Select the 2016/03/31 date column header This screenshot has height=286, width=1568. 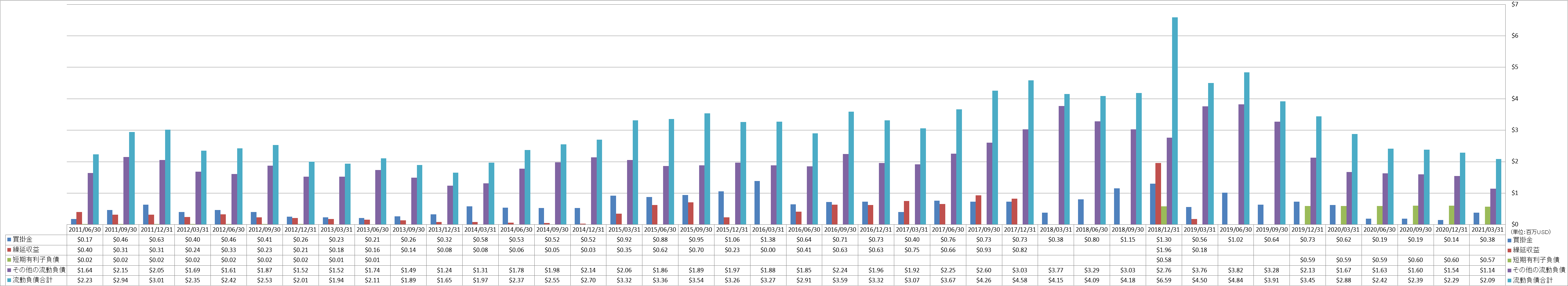pyautogui.click(x=768, y=229)
